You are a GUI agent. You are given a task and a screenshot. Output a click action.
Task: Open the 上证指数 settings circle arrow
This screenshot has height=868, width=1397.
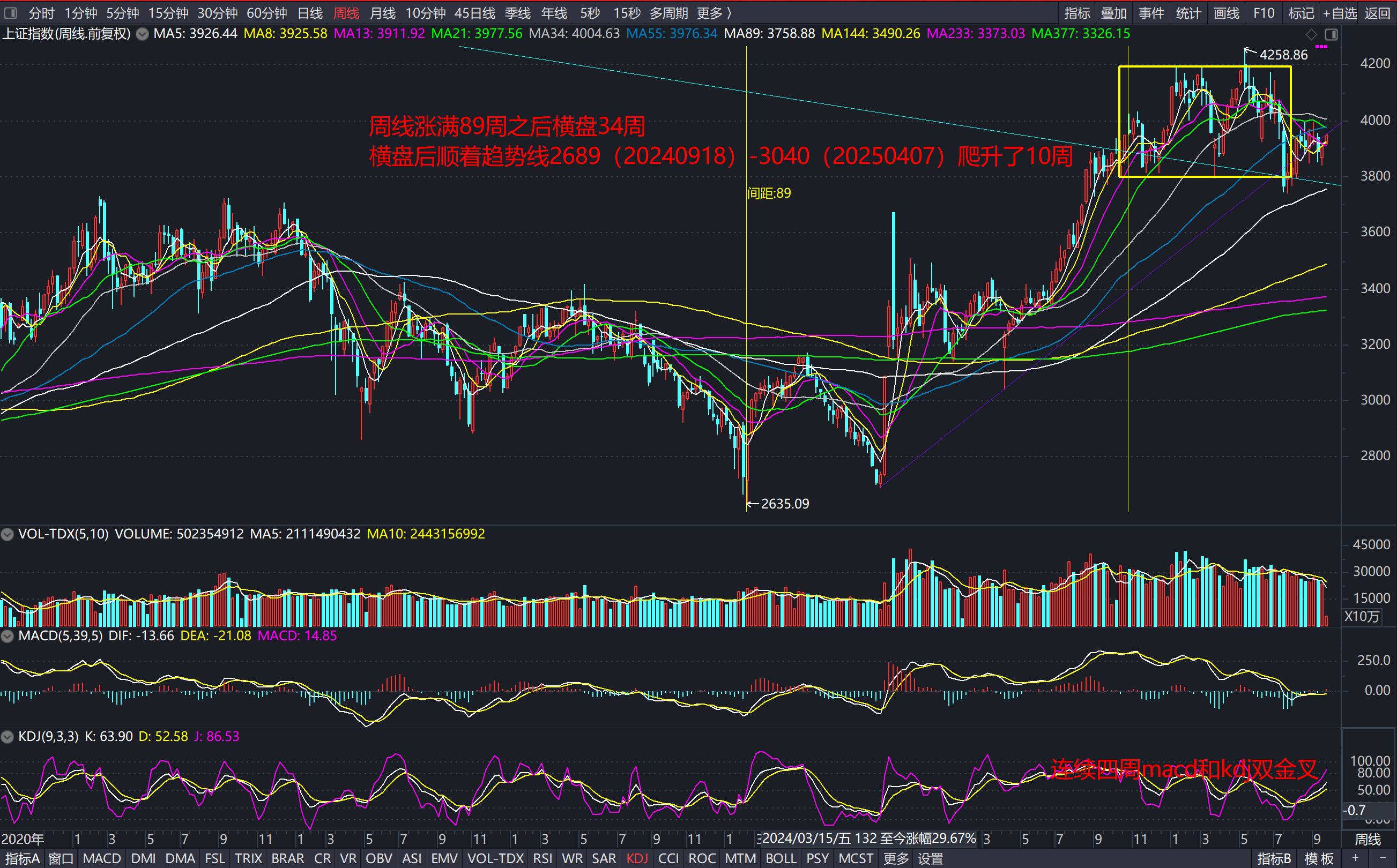click(x=143, y=34)
